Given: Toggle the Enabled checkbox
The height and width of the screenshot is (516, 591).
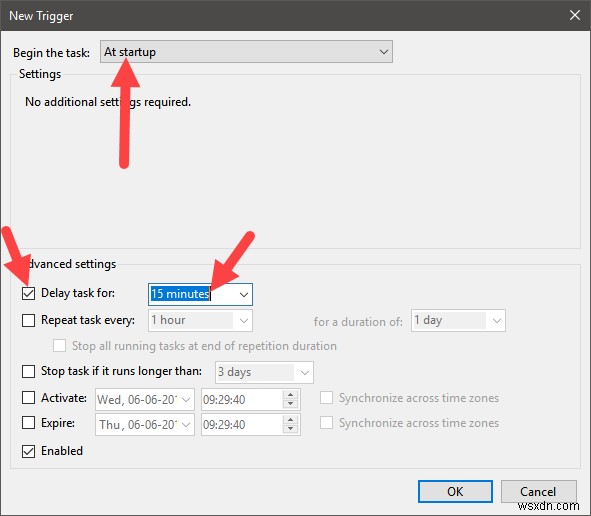Looking at the screenshot, I should [x=28, y=451].
